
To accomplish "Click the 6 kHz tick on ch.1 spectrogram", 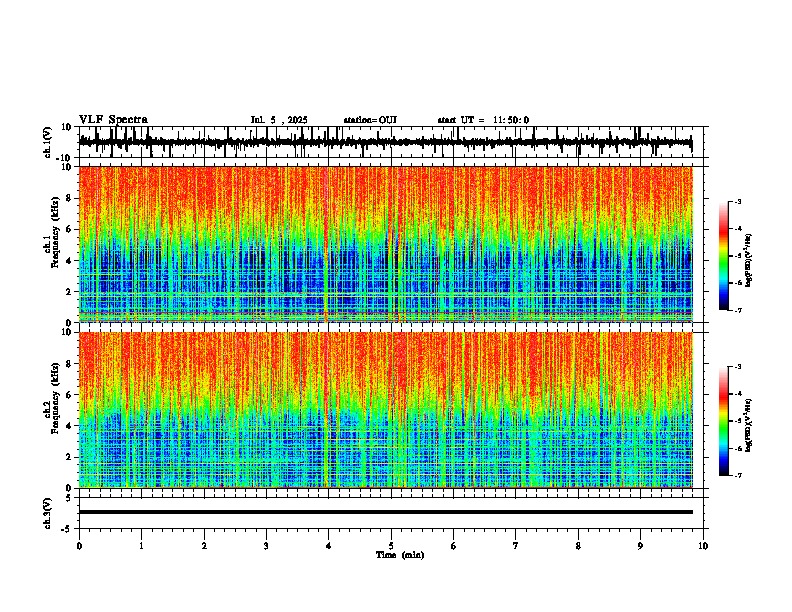I will (x=70, y=230).
